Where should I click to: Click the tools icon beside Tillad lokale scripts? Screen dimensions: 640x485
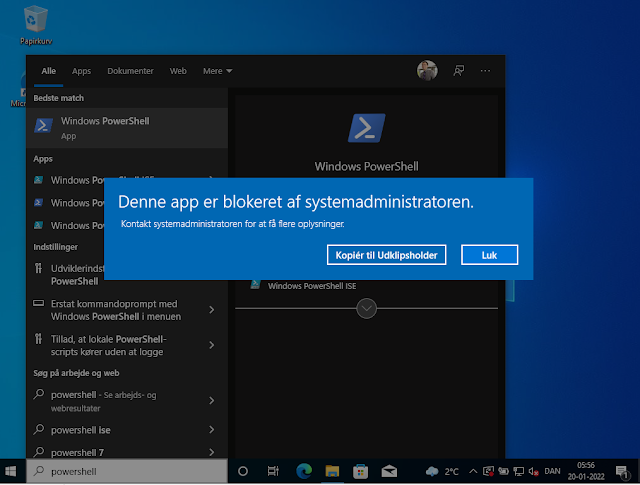38,339
